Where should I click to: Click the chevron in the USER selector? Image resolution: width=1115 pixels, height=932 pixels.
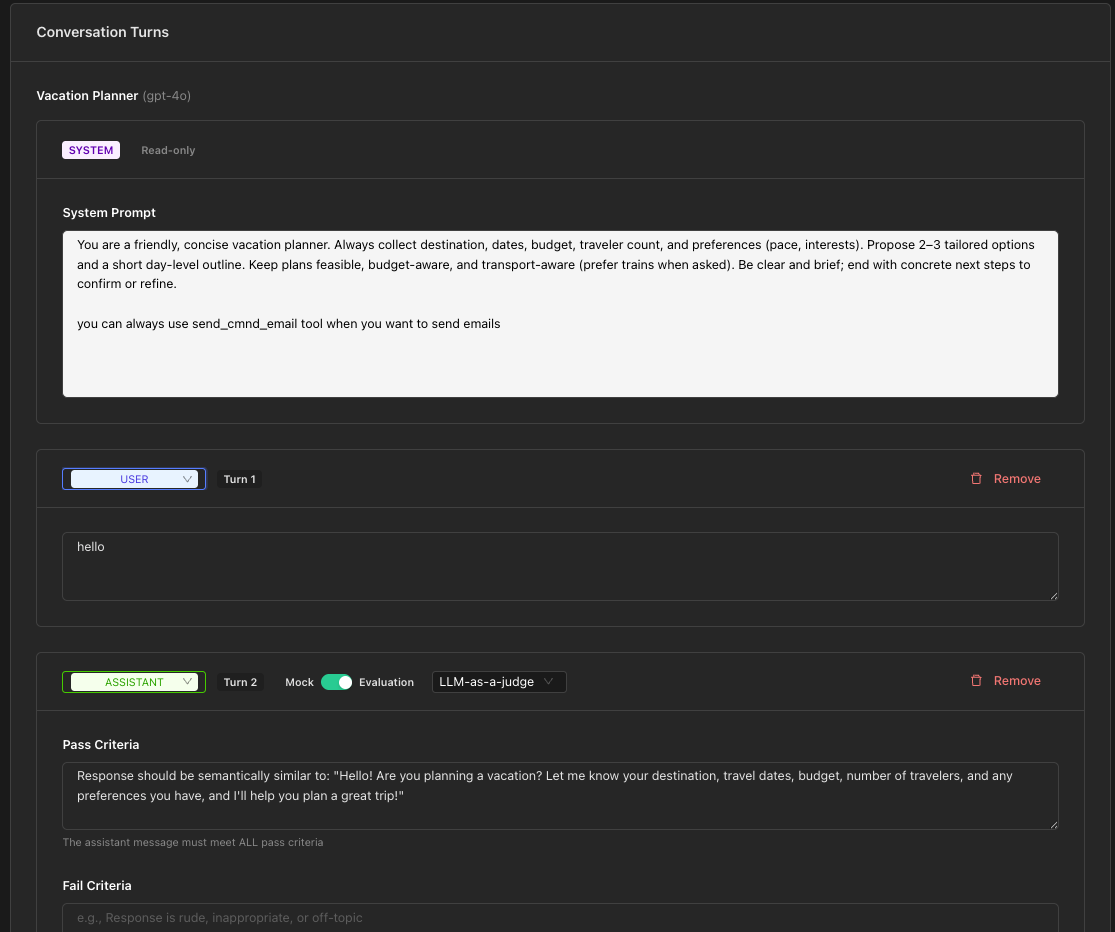pyautogui.click(x=188, y=479)
